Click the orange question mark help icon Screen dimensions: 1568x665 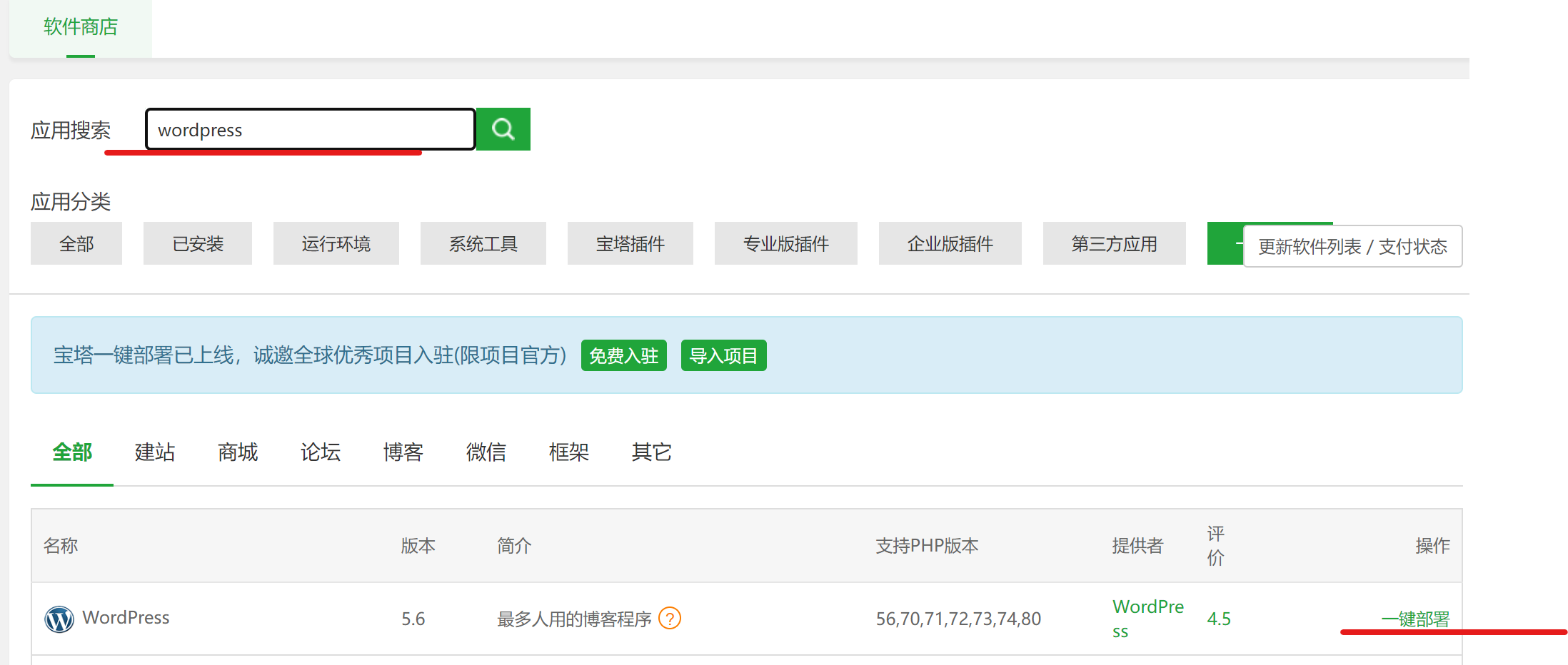click(x=669, y=618)
